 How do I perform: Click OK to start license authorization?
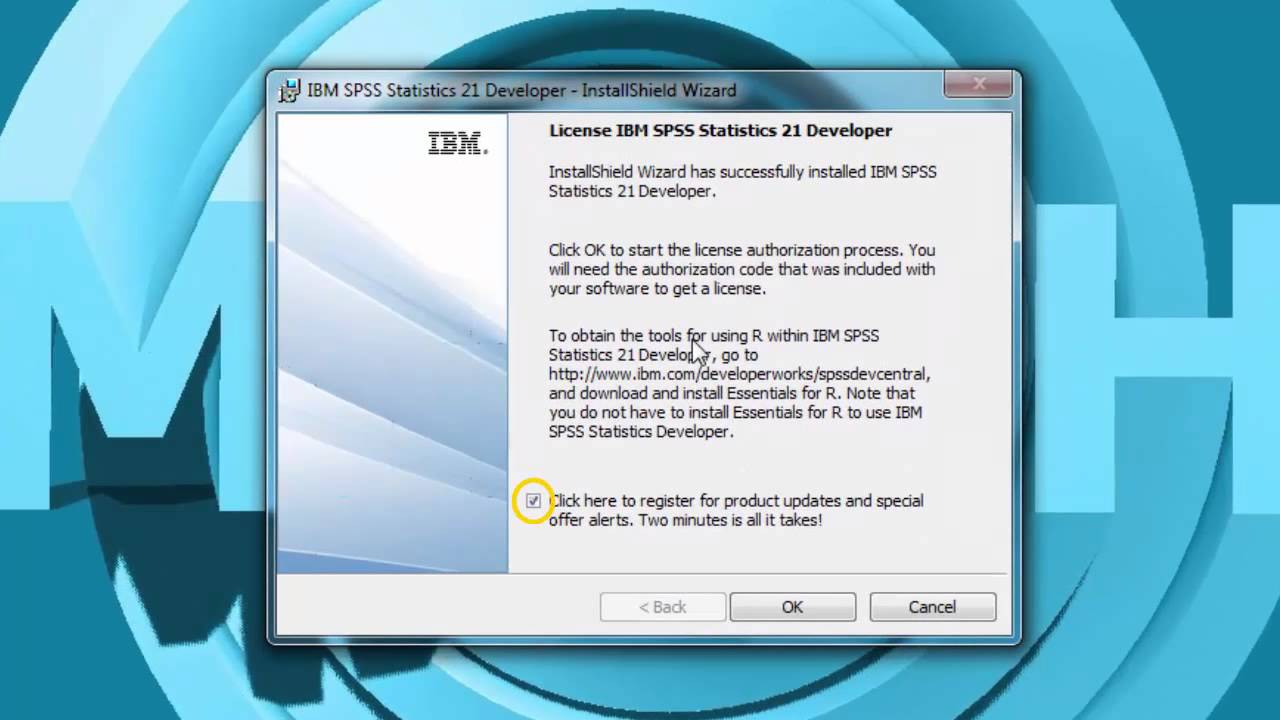pyautogui.click(x=792, y=607)
